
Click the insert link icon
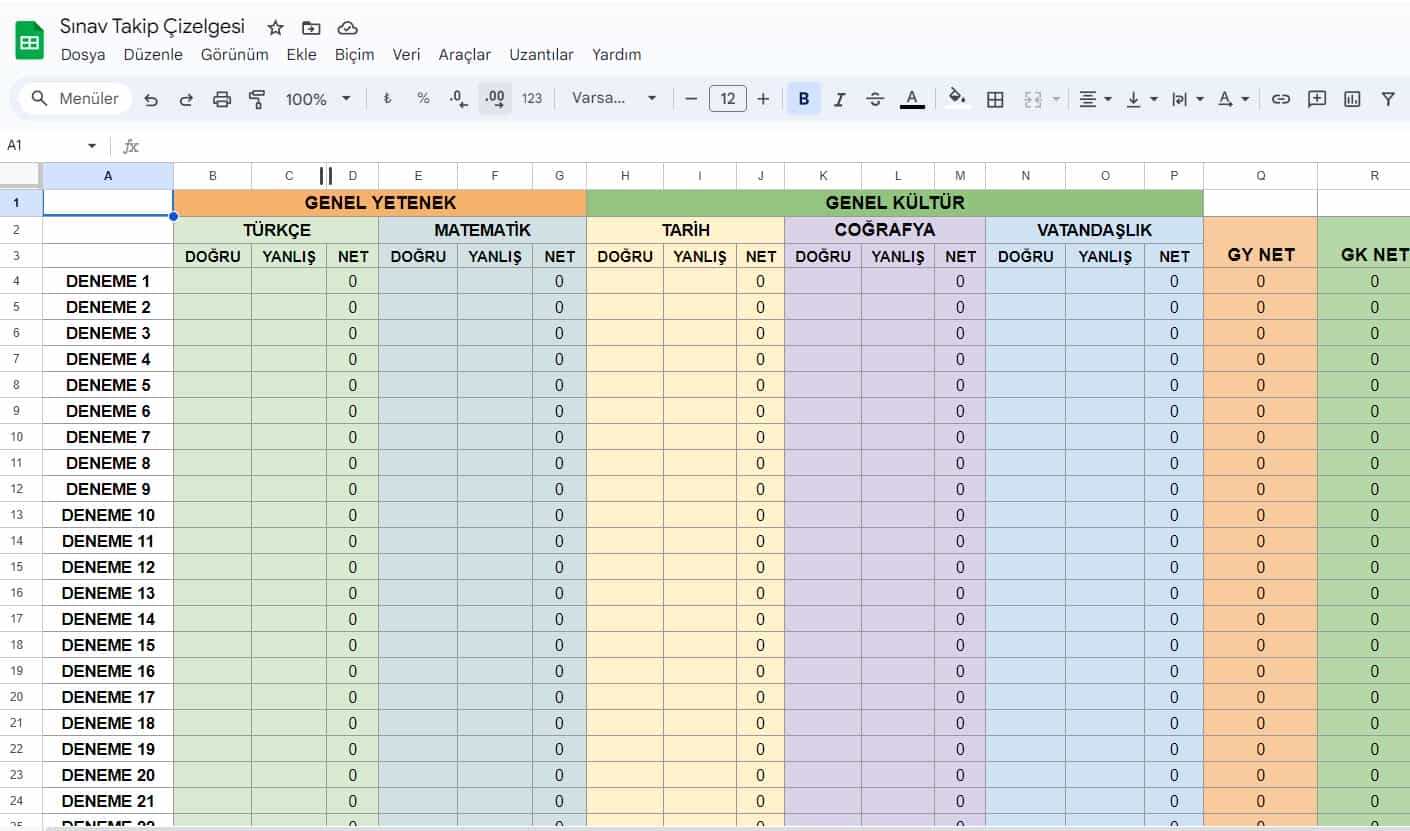pyautogui.click(x=1280, y=99)
